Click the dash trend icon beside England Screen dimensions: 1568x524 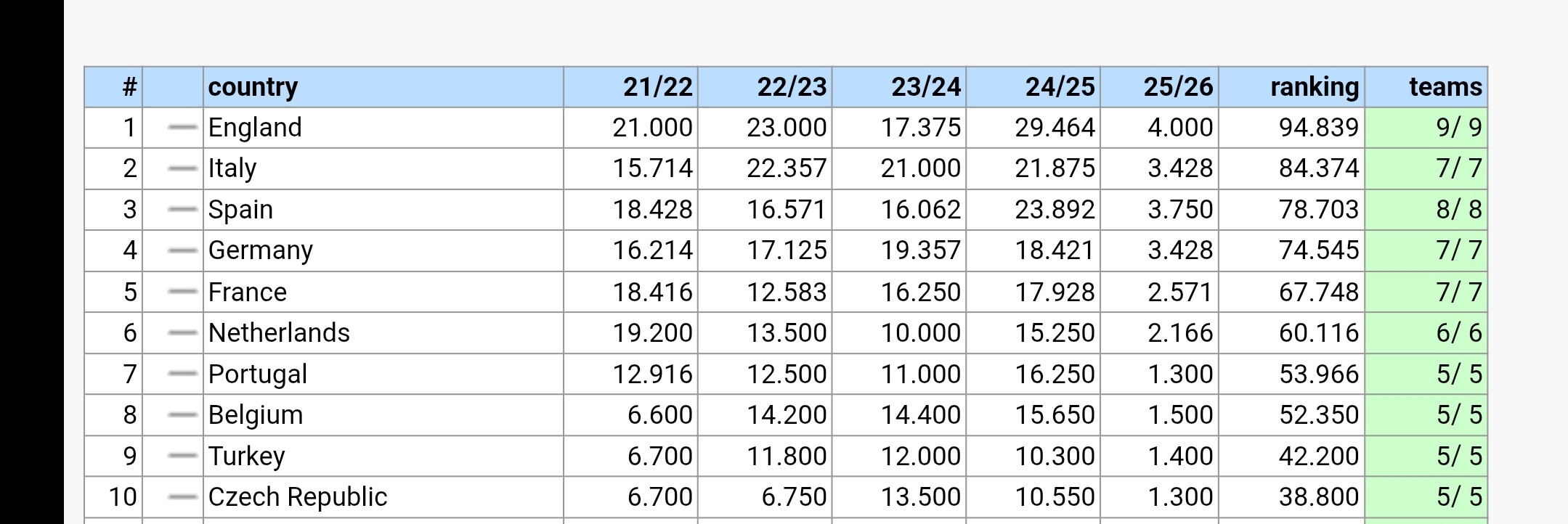coord(182,128)
